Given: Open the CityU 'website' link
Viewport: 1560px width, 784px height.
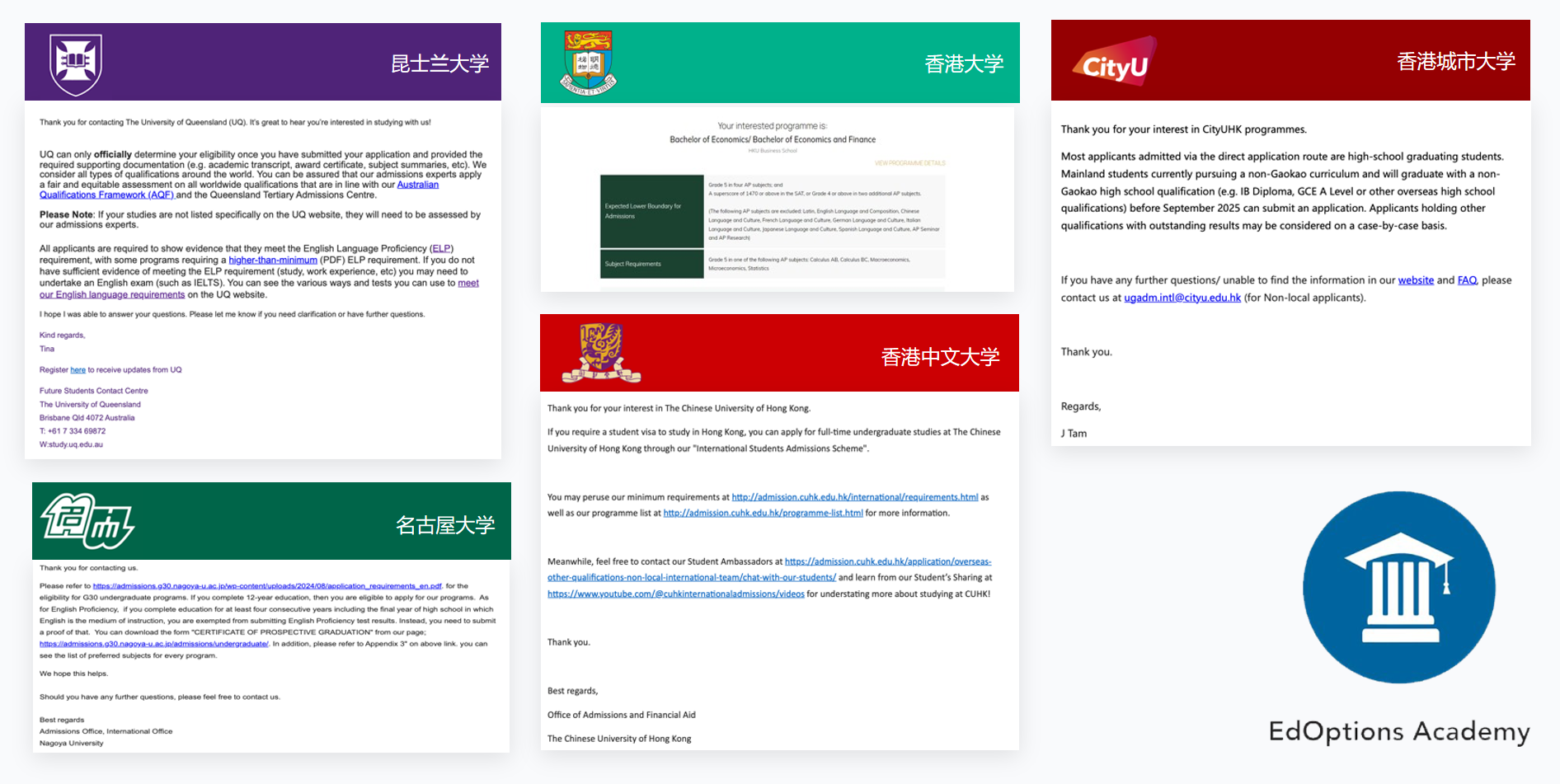Looking at the screenshot, I should tap(1416, 280).
